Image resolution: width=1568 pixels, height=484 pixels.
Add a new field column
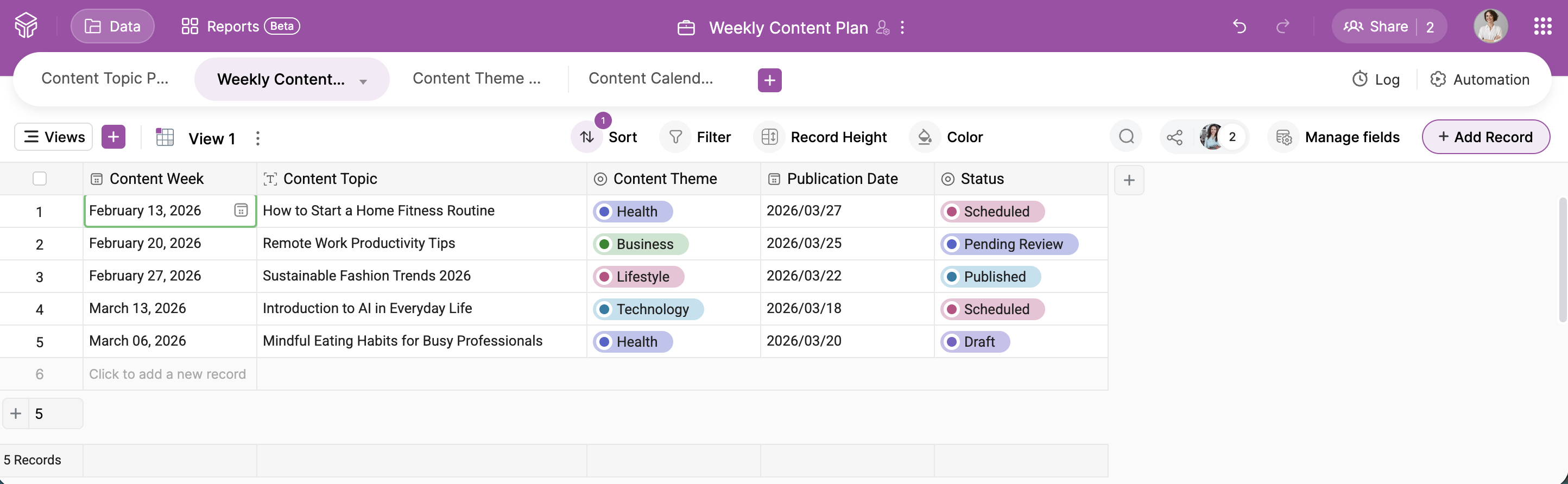tap(1129, 180)
